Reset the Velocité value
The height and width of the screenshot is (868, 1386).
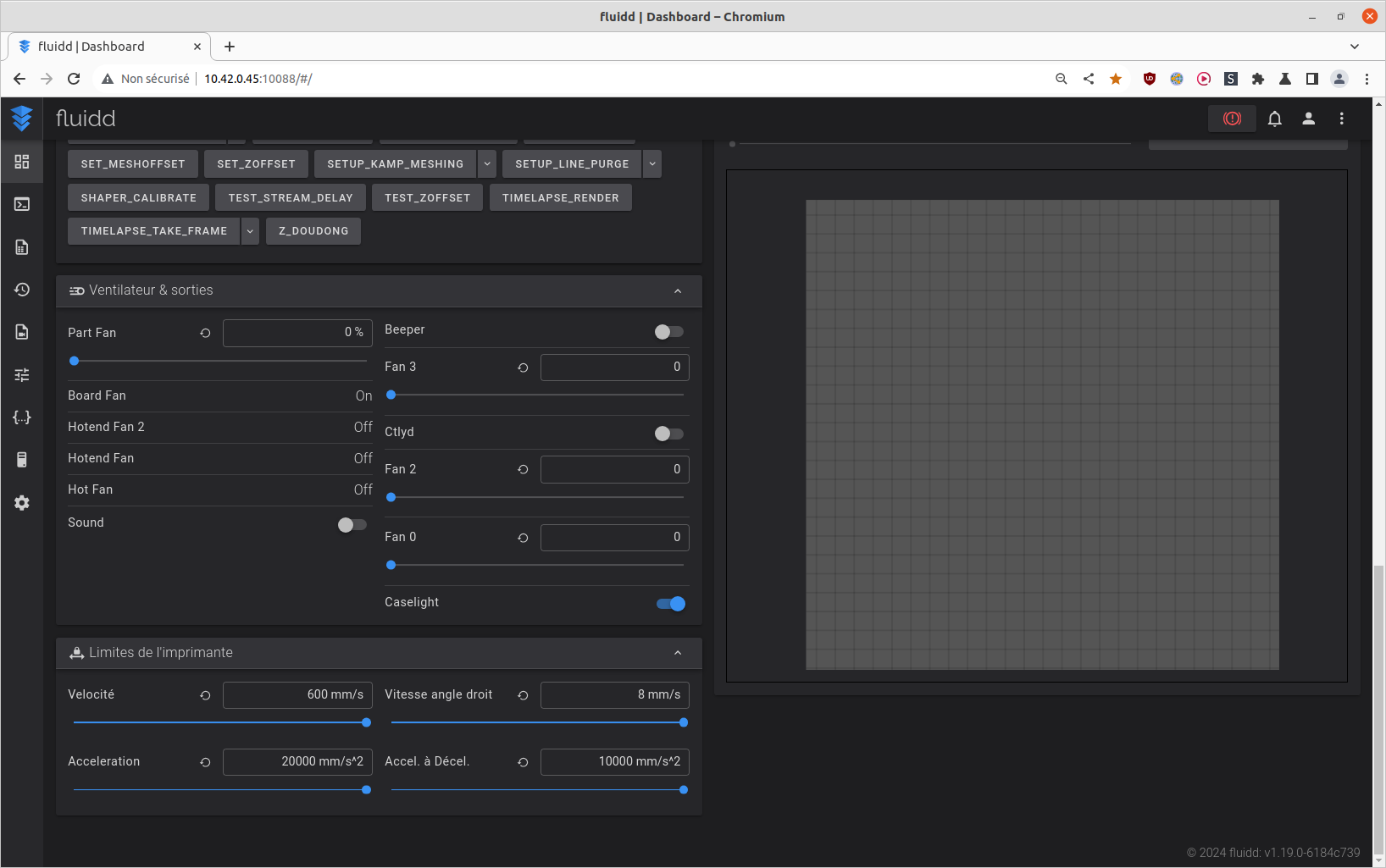click(x=205, y=695)
